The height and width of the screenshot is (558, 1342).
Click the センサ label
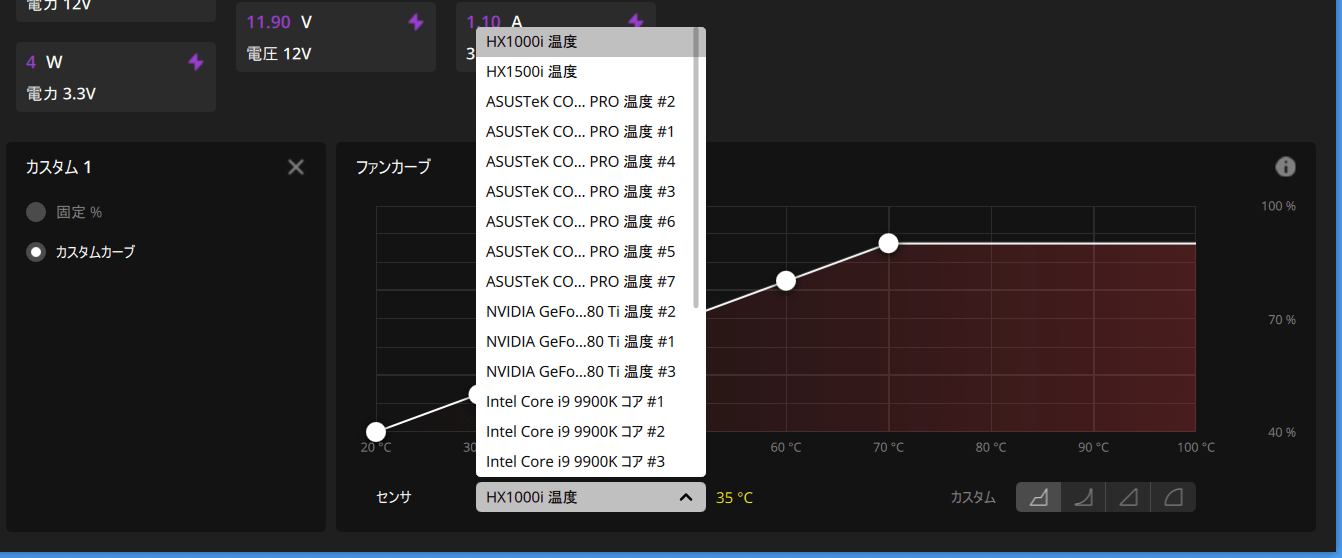coord(393,497)
